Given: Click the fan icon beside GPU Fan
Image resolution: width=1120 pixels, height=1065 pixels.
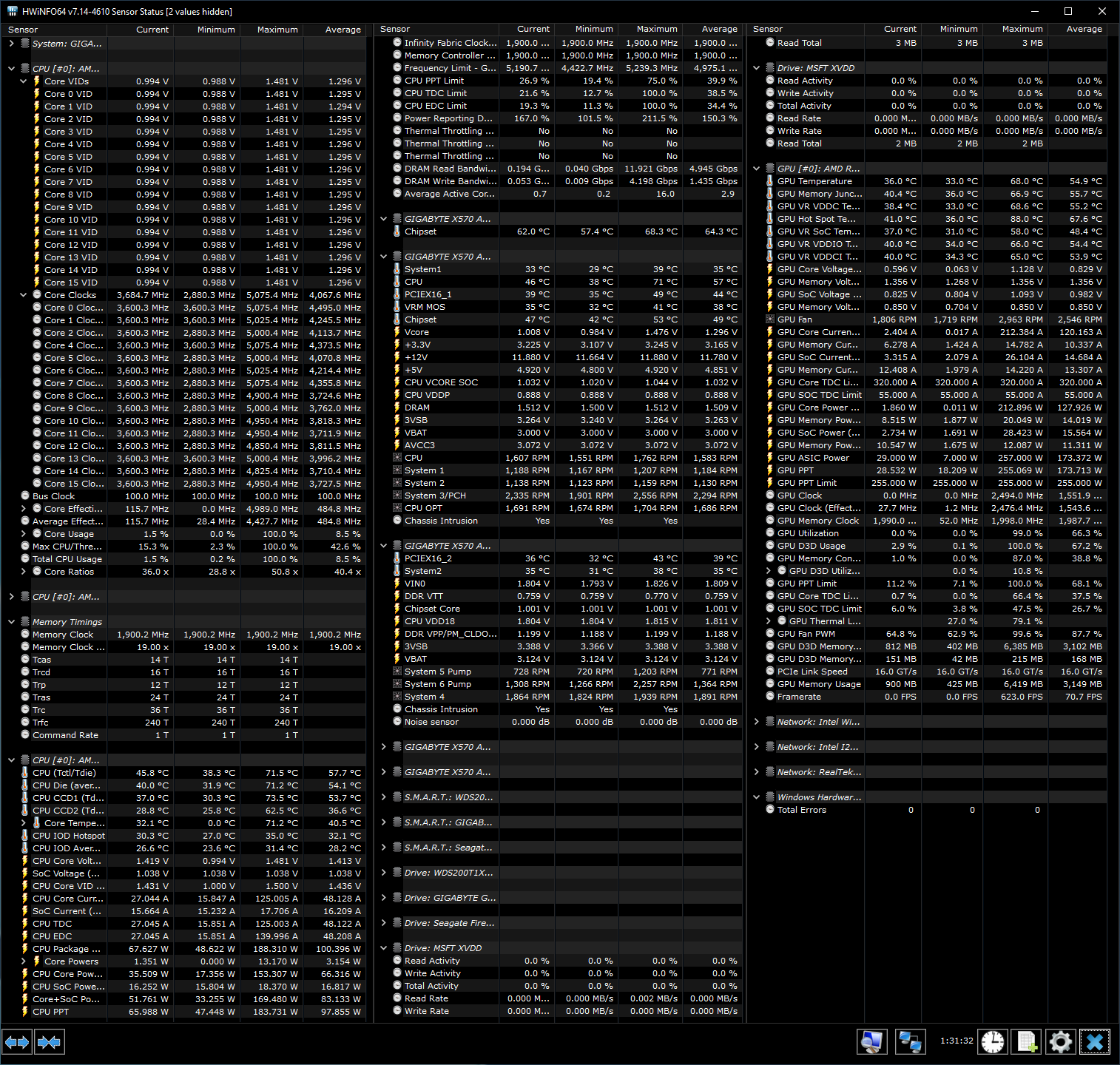Looking at the screenshot, I should point(770,319).
